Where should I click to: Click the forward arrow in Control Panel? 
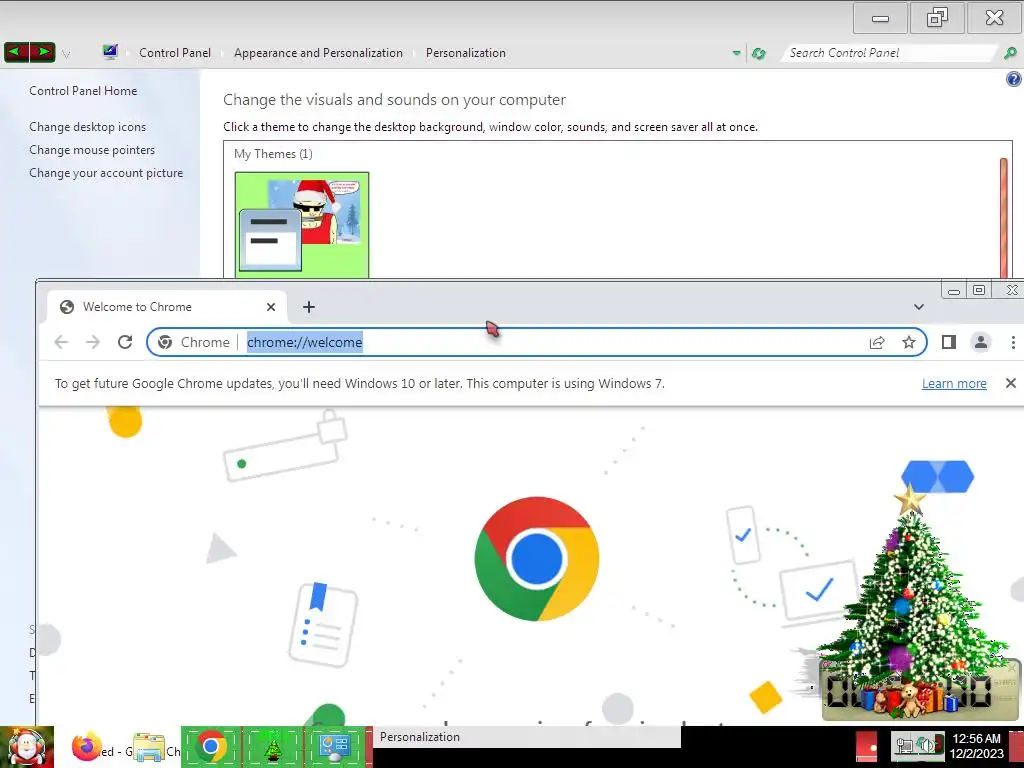(42, 52)
